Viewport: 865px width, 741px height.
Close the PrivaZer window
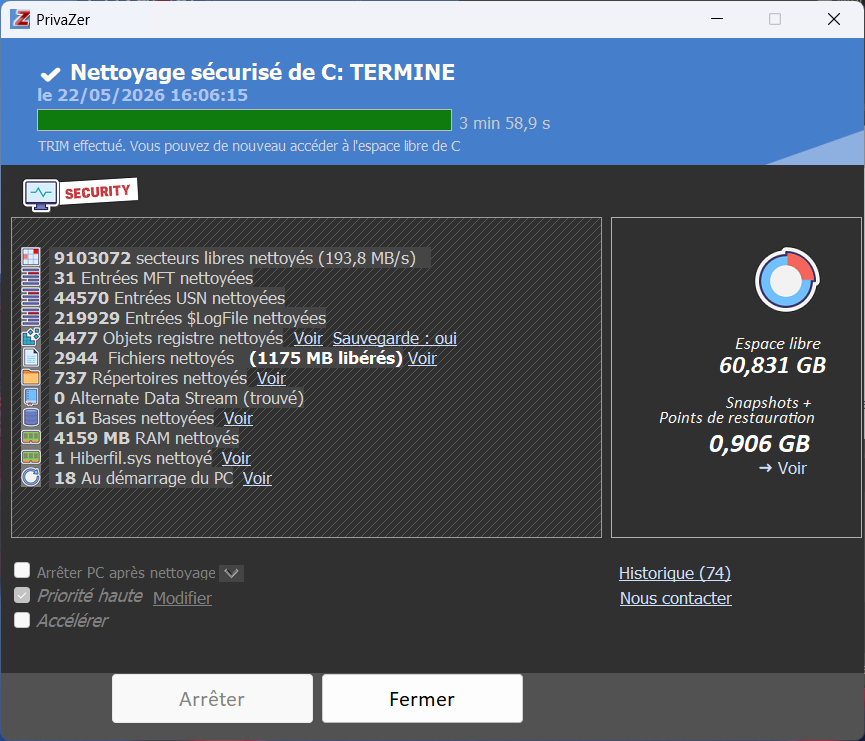pyautogui.click(x=834, y=19)
